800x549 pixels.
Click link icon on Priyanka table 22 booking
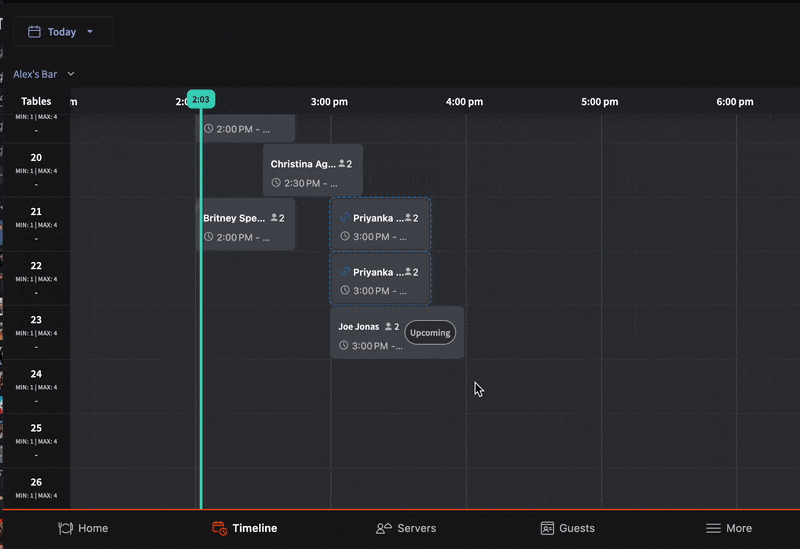click(x=344, y=272)
